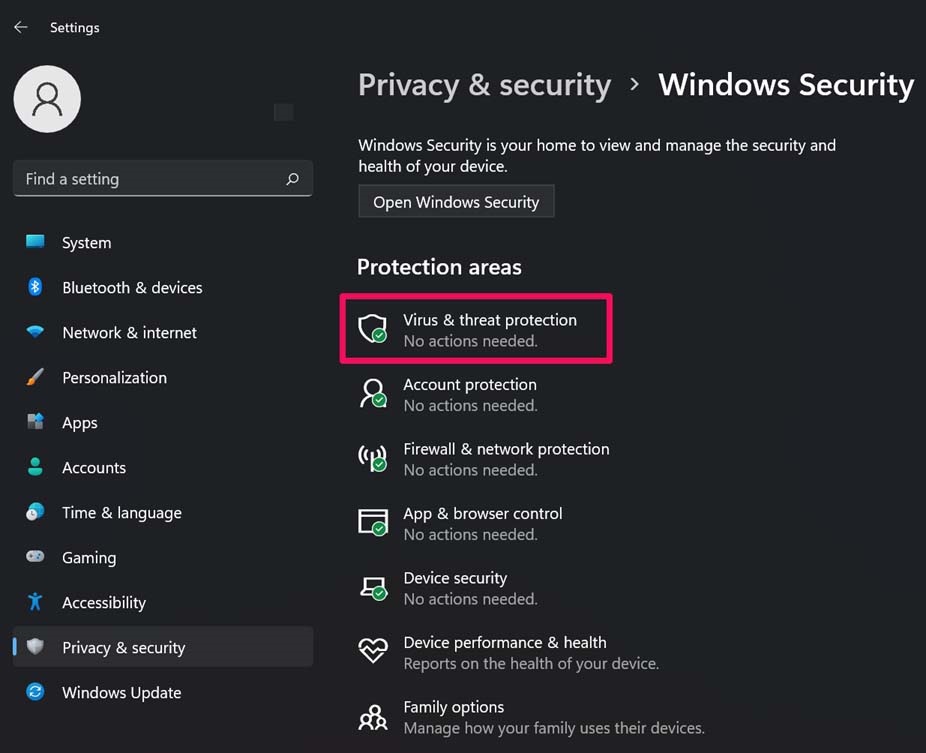Click the back arrow at top left
The width and height of the screenshot is (926, 753).
point(20,27)
